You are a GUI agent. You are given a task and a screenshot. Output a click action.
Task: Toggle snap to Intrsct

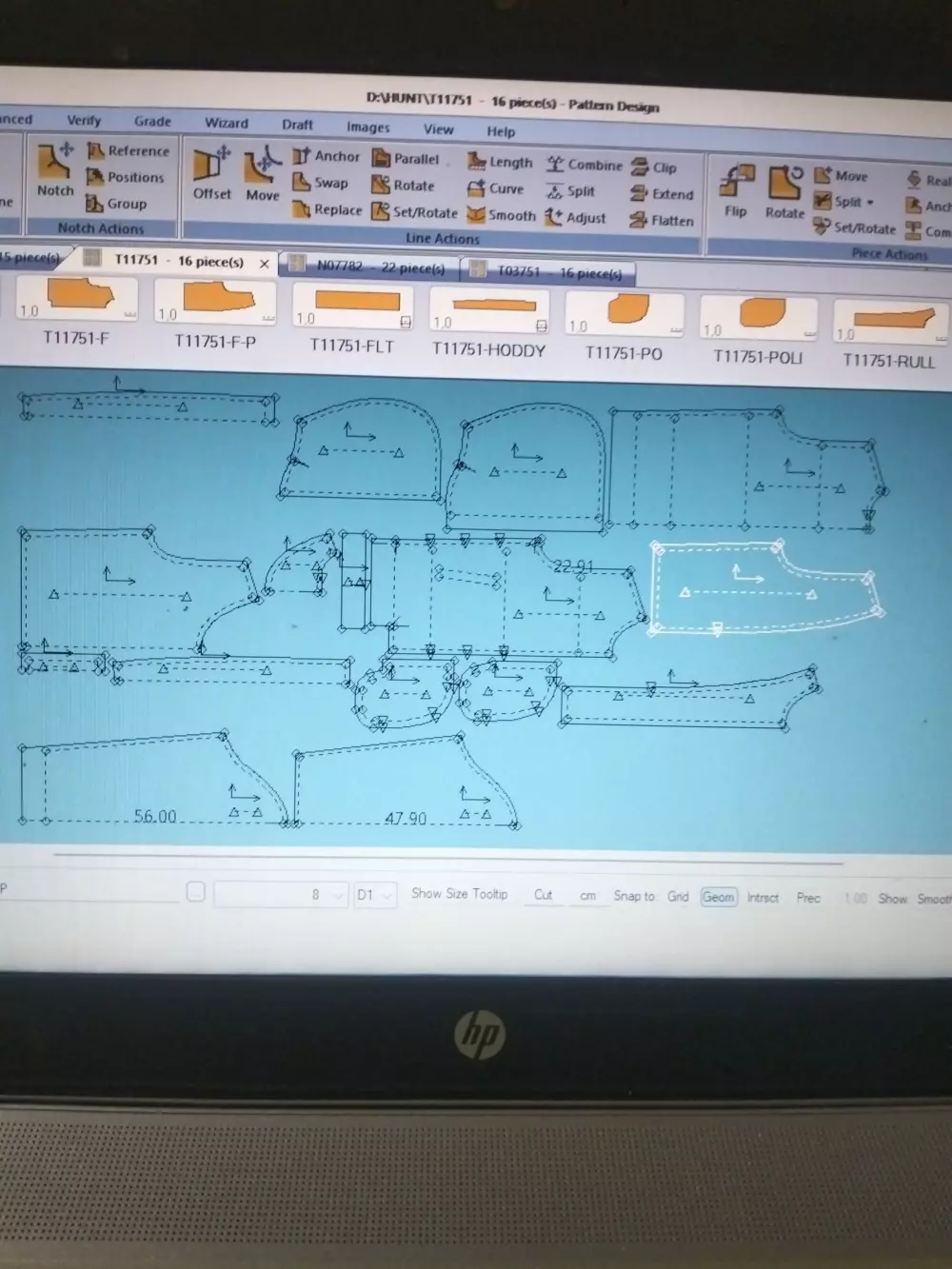click(763, 898)
